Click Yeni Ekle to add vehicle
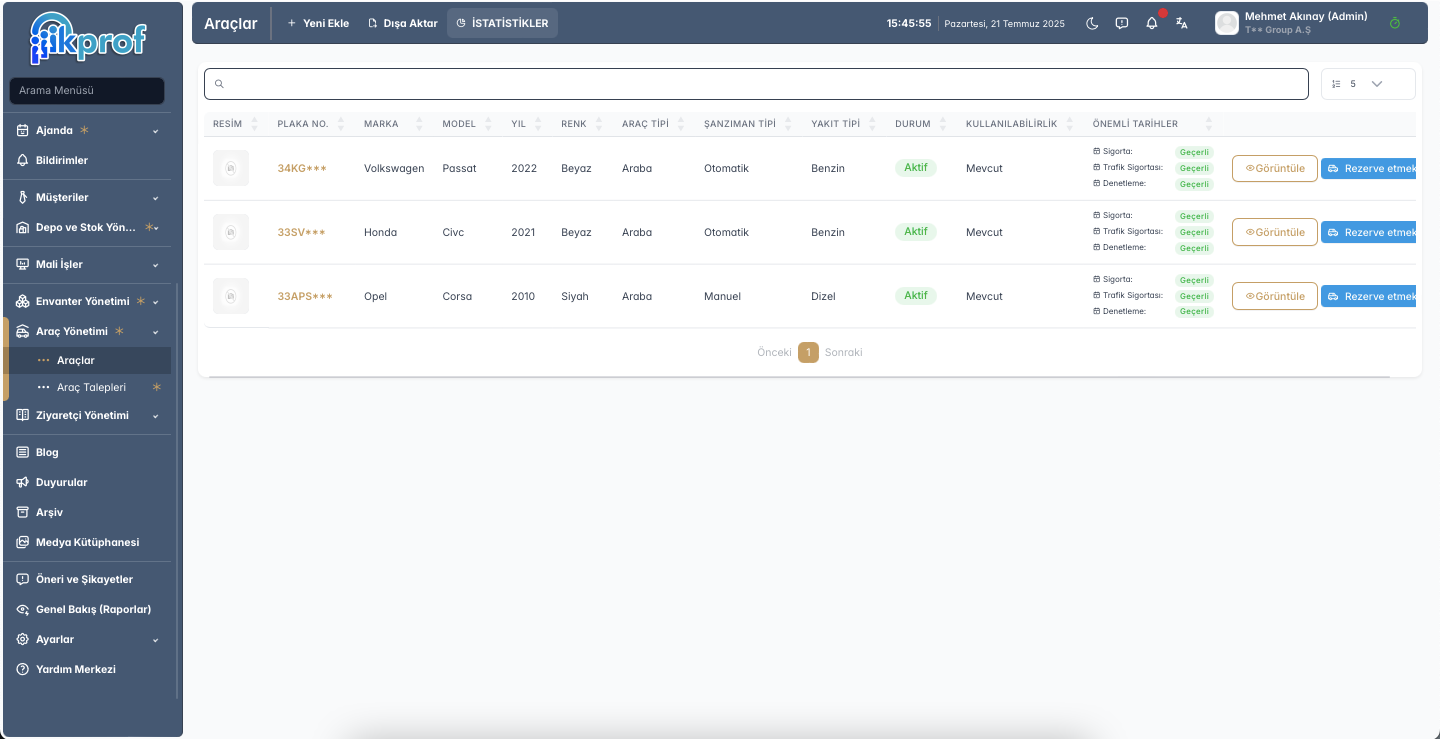This screenshot has width=1440, height=739. (x=318, y=23)
